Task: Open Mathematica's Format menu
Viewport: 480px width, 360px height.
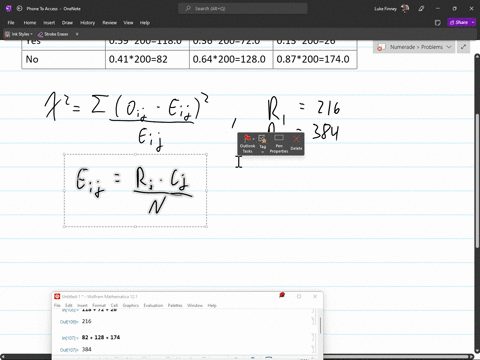Action: click(99, 305)
